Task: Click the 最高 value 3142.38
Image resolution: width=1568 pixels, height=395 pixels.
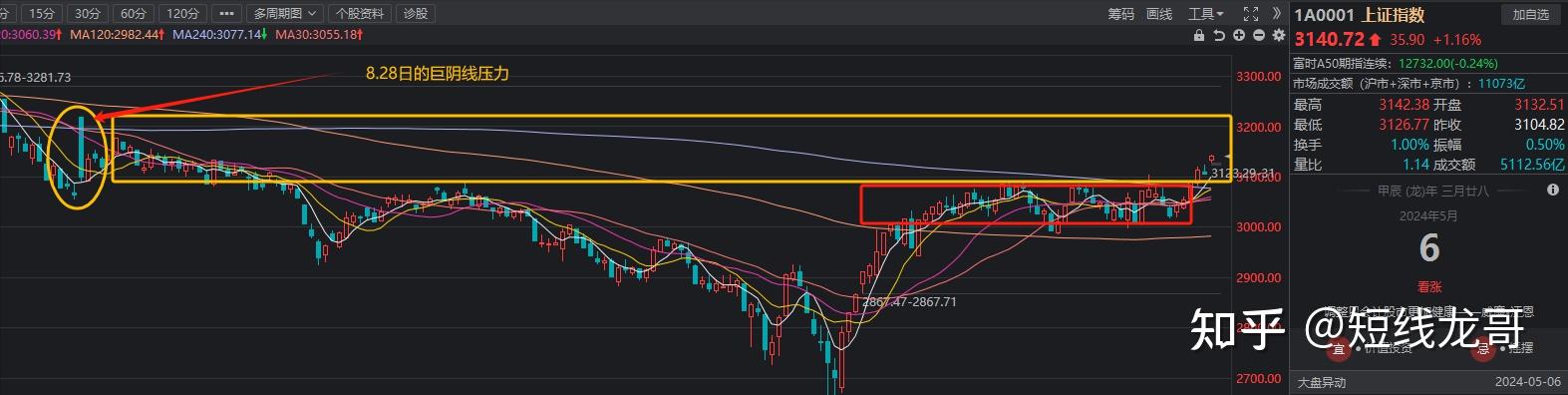Action: [x=1405, y=105]
